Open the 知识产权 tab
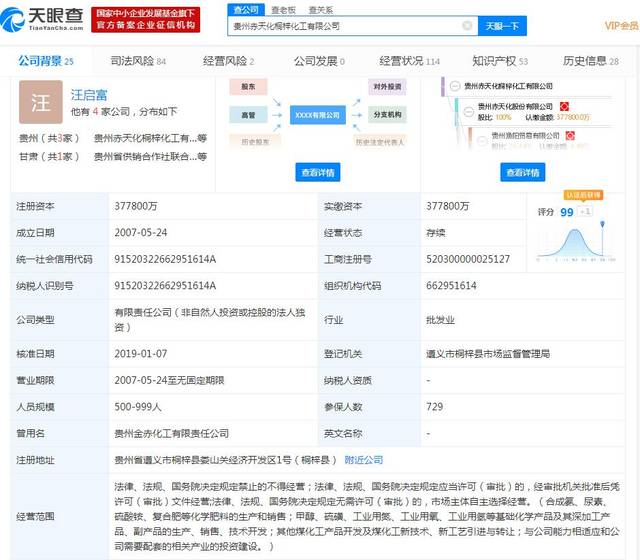This screenshot has height=560, width=640. tap(500, 61)
